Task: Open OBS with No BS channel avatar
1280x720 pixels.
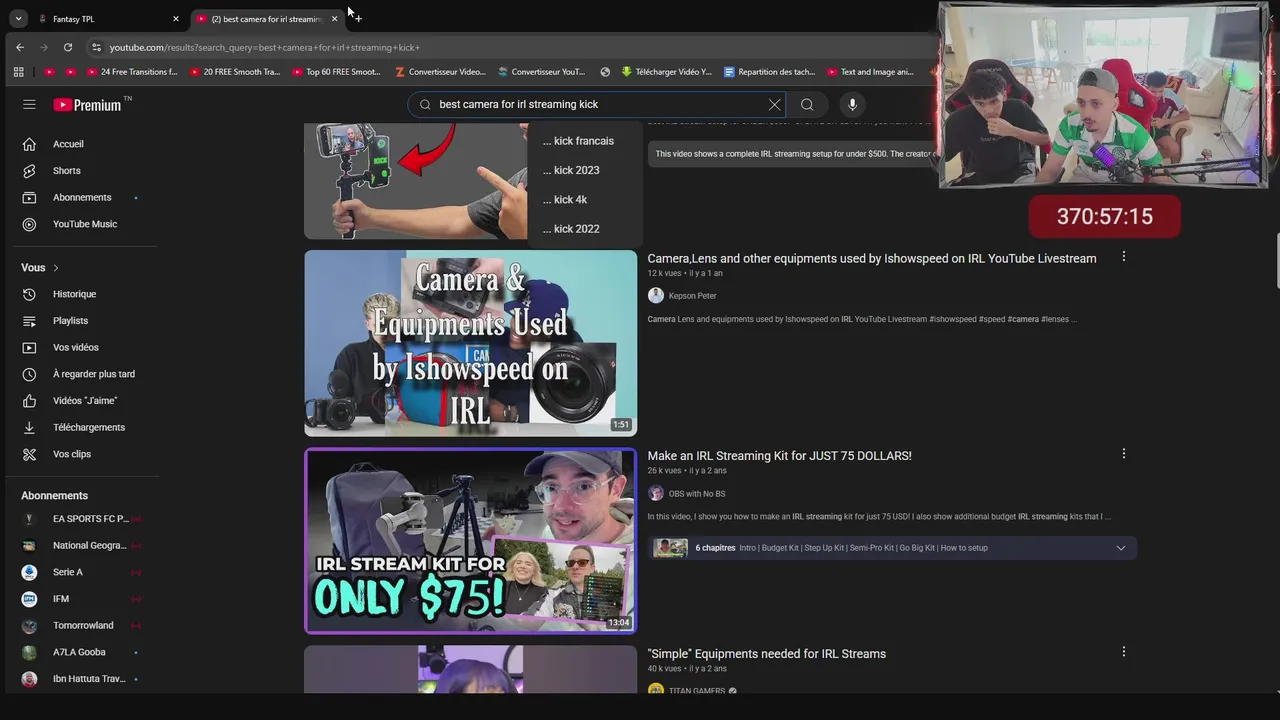Action: [656, 493]
